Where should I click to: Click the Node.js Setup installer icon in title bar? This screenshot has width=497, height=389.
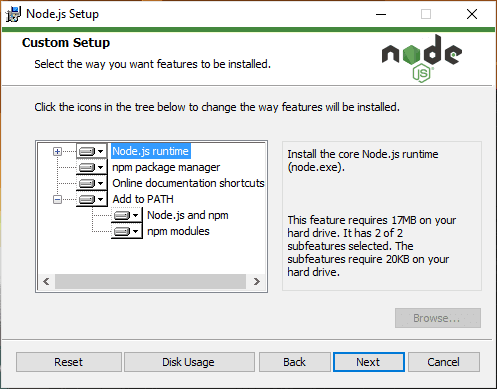[x=13, y=14]
